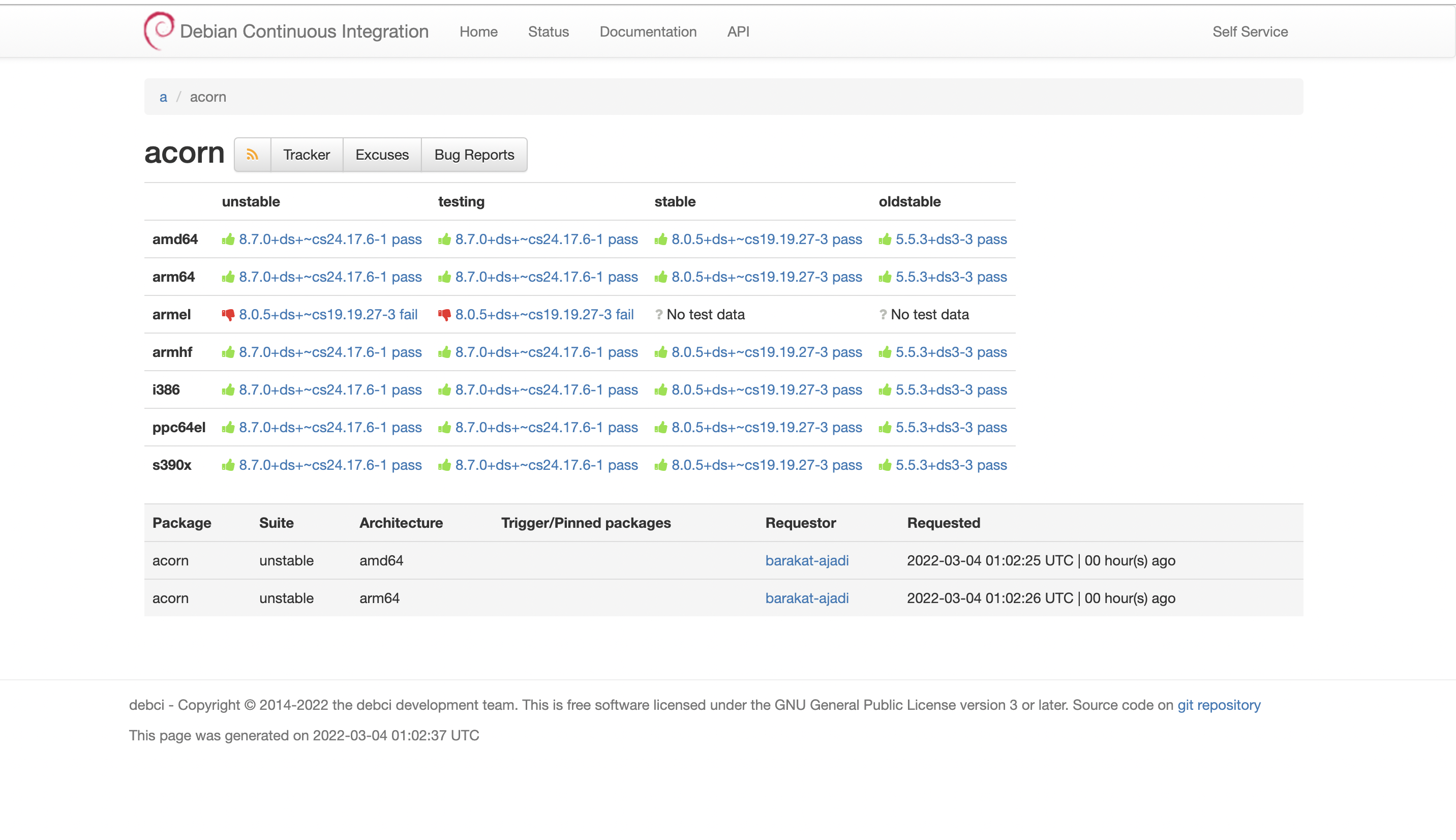Click thumbs-up icon for i386 testing
Screen dimensions: 1456x840
(445, 390)
